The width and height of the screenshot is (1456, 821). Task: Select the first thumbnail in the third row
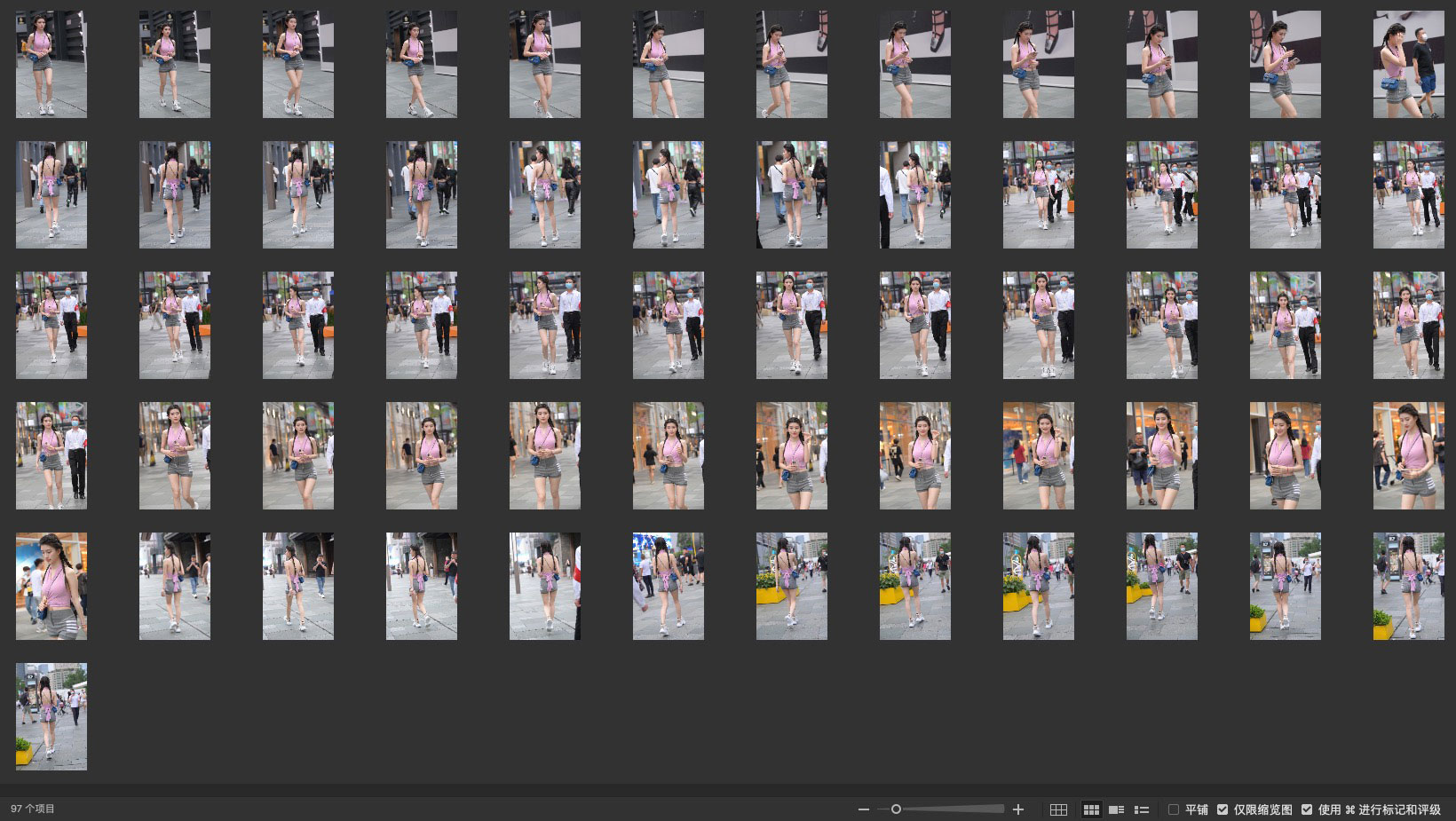(51, 325)
